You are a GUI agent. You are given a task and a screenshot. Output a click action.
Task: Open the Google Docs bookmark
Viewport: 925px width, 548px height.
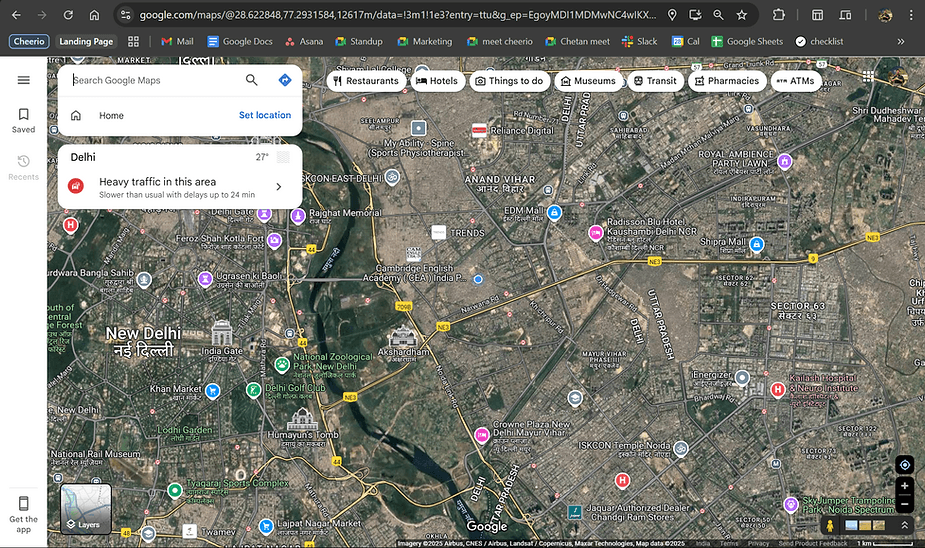click(240, 41)
